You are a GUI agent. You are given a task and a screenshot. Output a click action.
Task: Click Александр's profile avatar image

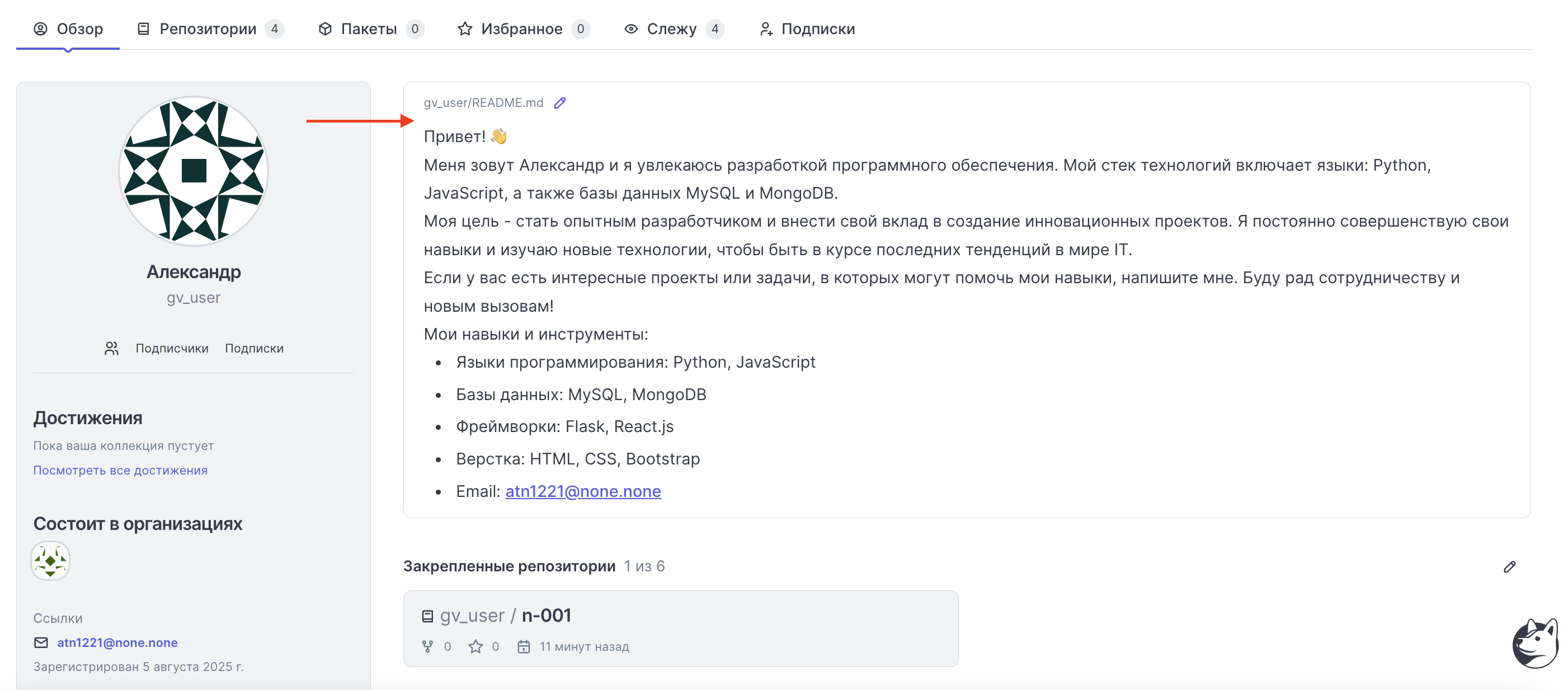194,171
